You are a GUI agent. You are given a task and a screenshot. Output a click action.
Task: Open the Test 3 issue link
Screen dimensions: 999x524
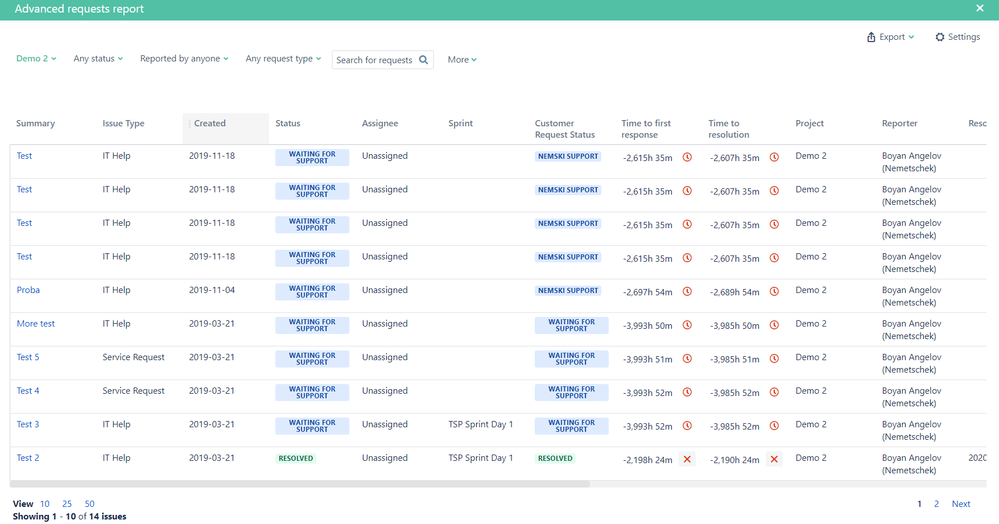[28, 424]
